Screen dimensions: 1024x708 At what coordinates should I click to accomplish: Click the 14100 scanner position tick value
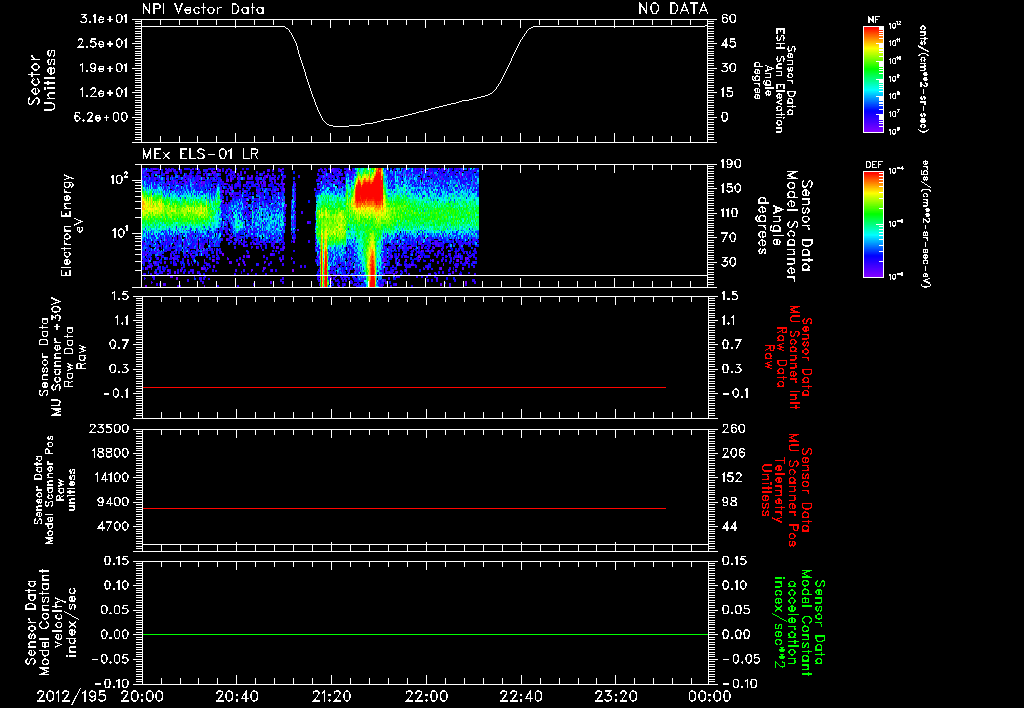[x=110, y=477]
